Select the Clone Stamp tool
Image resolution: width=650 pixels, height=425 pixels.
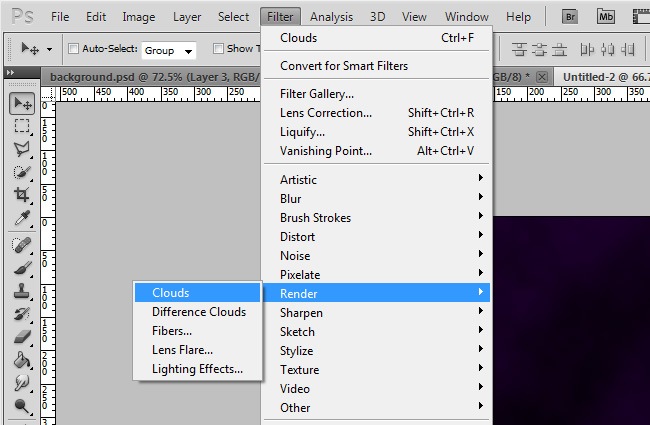coord(22,291)
